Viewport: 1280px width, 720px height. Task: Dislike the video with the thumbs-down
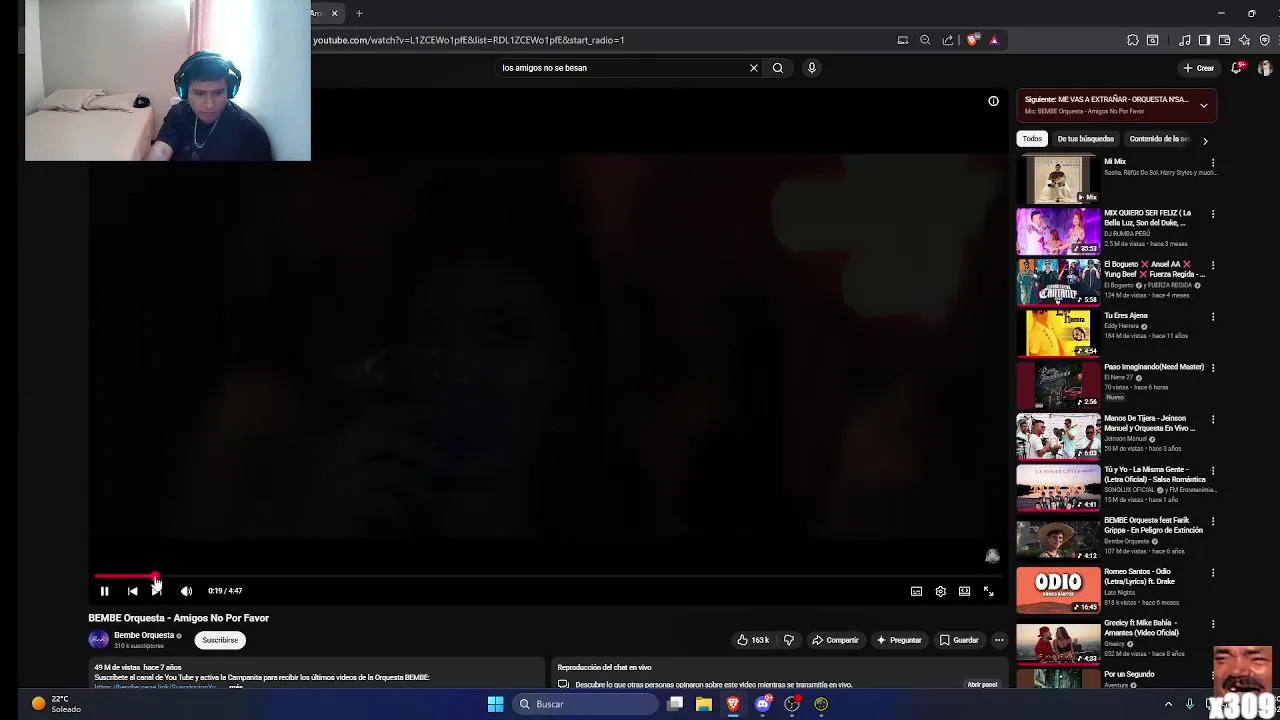pyautogui.click(x=788, y=640)
